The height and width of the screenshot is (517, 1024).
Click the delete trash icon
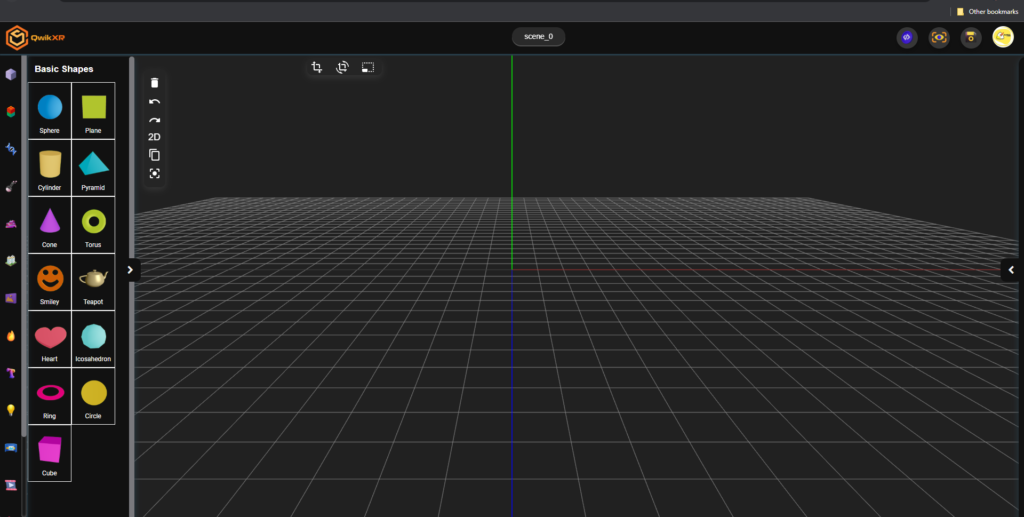(154, 83)
